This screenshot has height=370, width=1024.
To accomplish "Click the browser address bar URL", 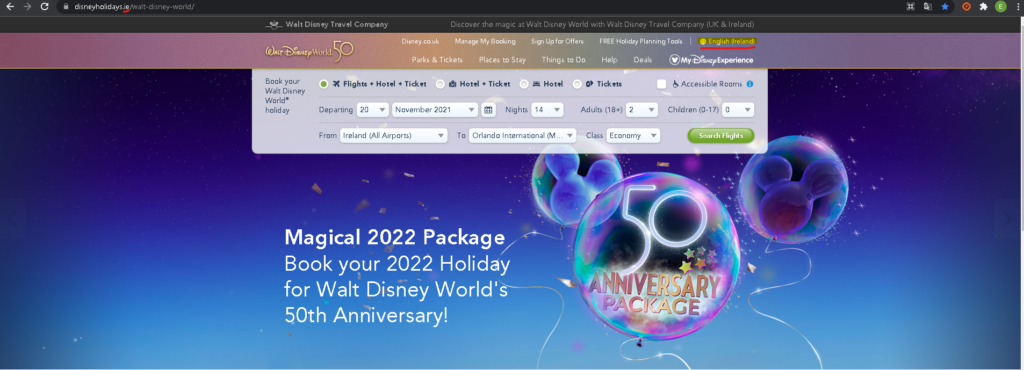I will 135,7.
